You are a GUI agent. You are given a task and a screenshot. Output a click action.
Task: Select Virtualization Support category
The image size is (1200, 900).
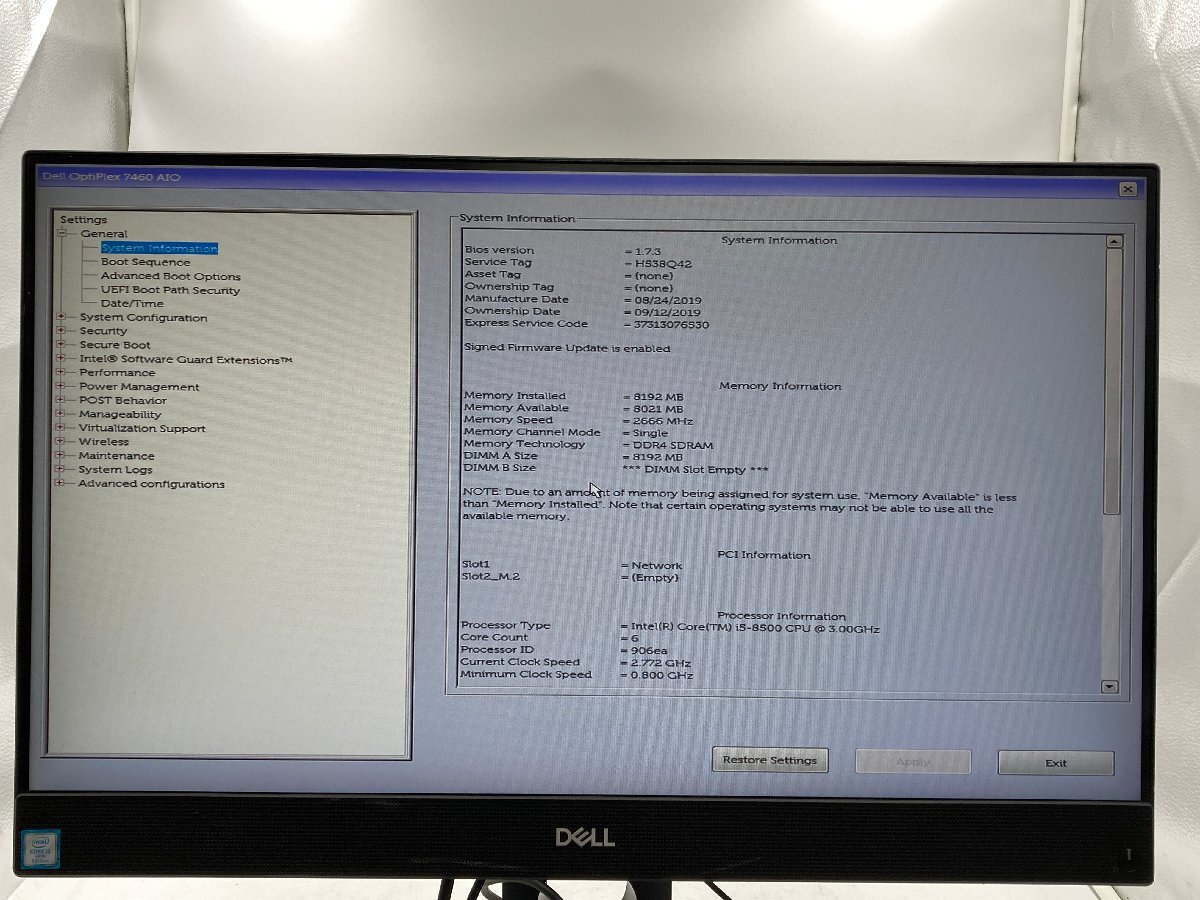pyautogui.click(x=142, y=428)
